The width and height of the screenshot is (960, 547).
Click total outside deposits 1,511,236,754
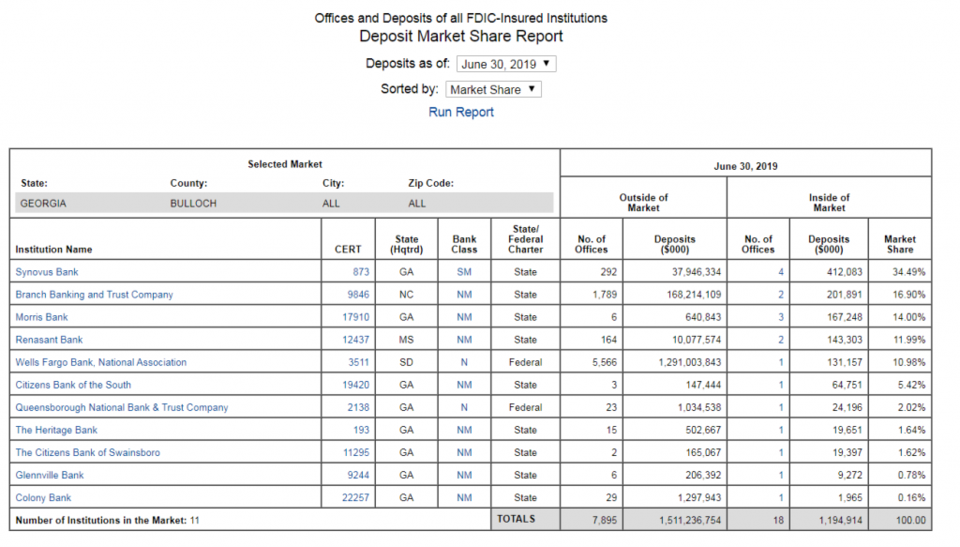[690, 521]
